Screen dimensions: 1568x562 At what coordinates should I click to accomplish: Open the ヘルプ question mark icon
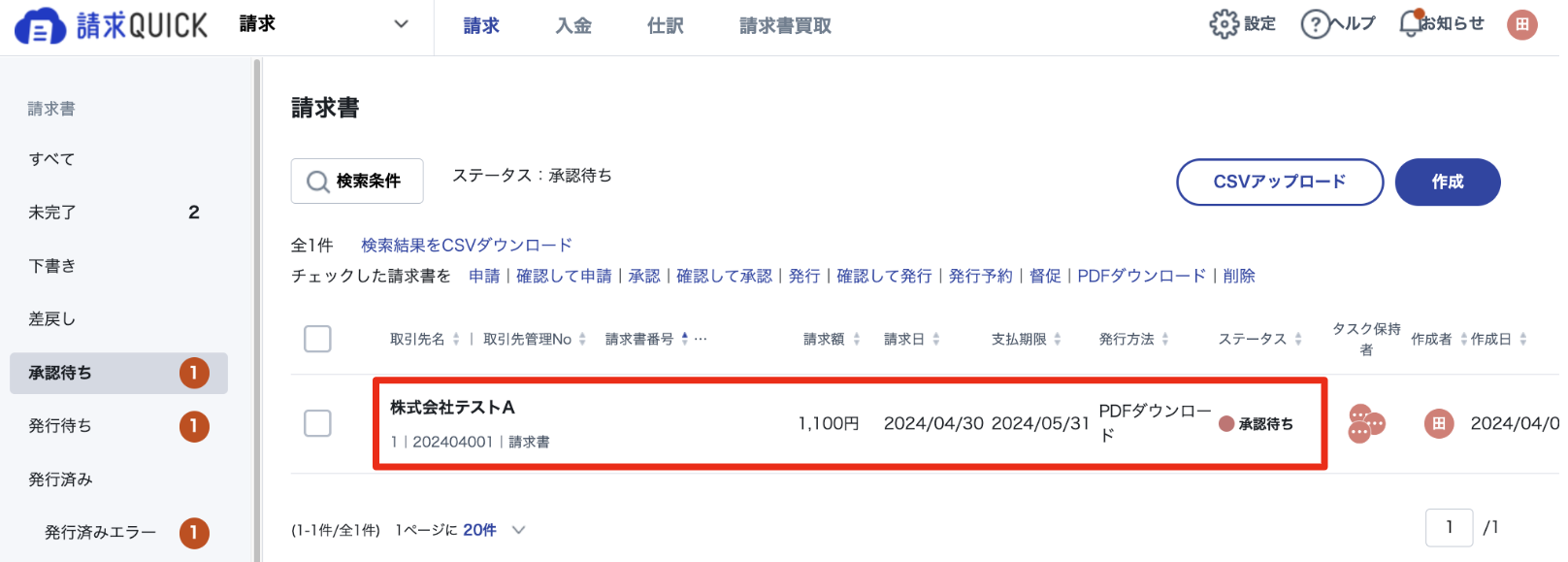(x=1315, y=23)
